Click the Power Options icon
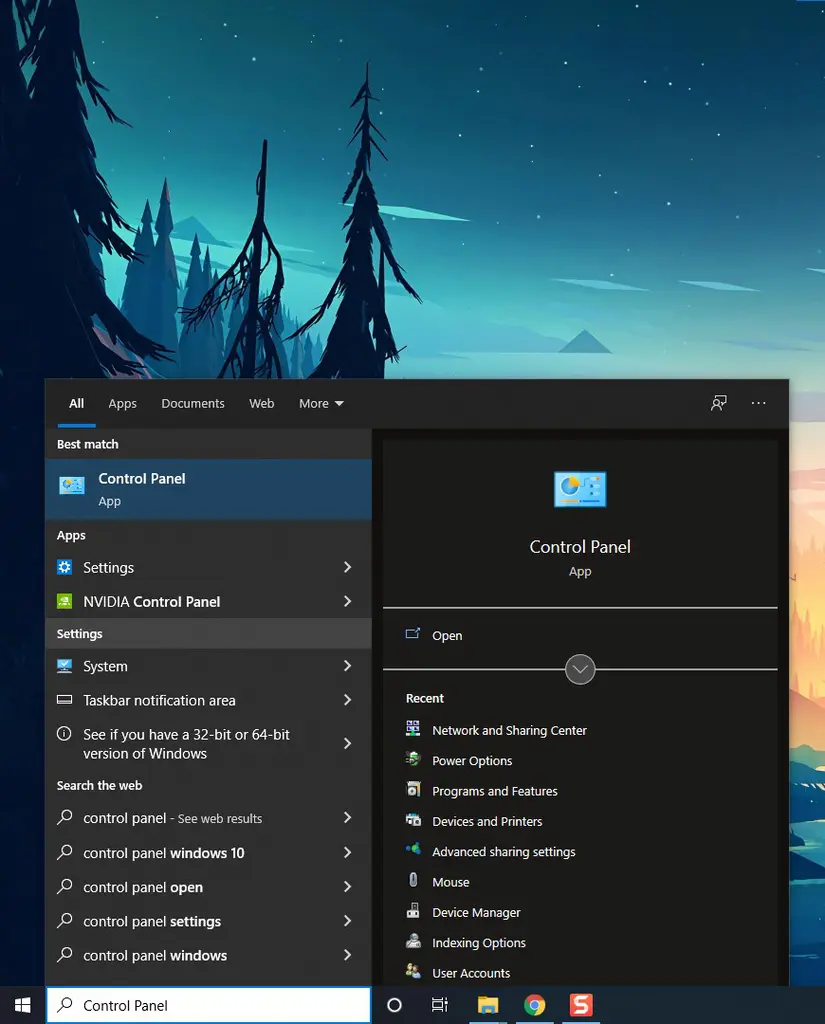Viewport: 825px width, 1024px height. [413, 759]
